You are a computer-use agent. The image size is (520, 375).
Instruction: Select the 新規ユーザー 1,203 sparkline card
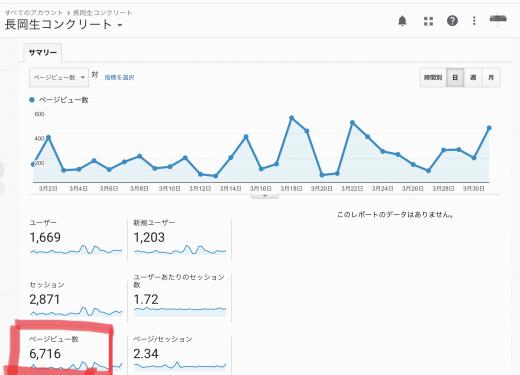coord(180,237)
